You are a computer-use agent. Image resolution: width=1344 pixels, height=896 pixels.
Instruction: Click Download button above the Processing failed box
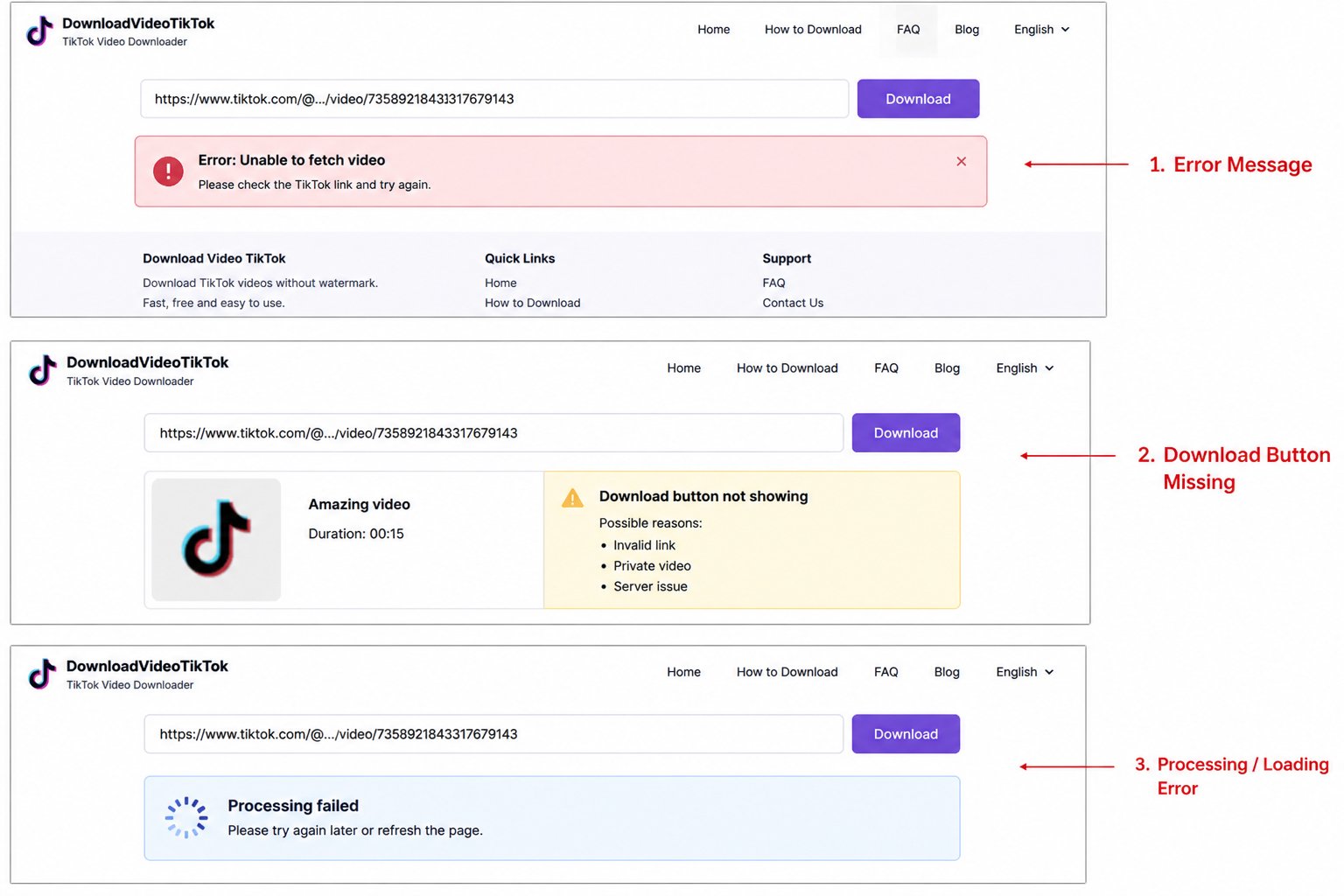[x=906, y=734]
